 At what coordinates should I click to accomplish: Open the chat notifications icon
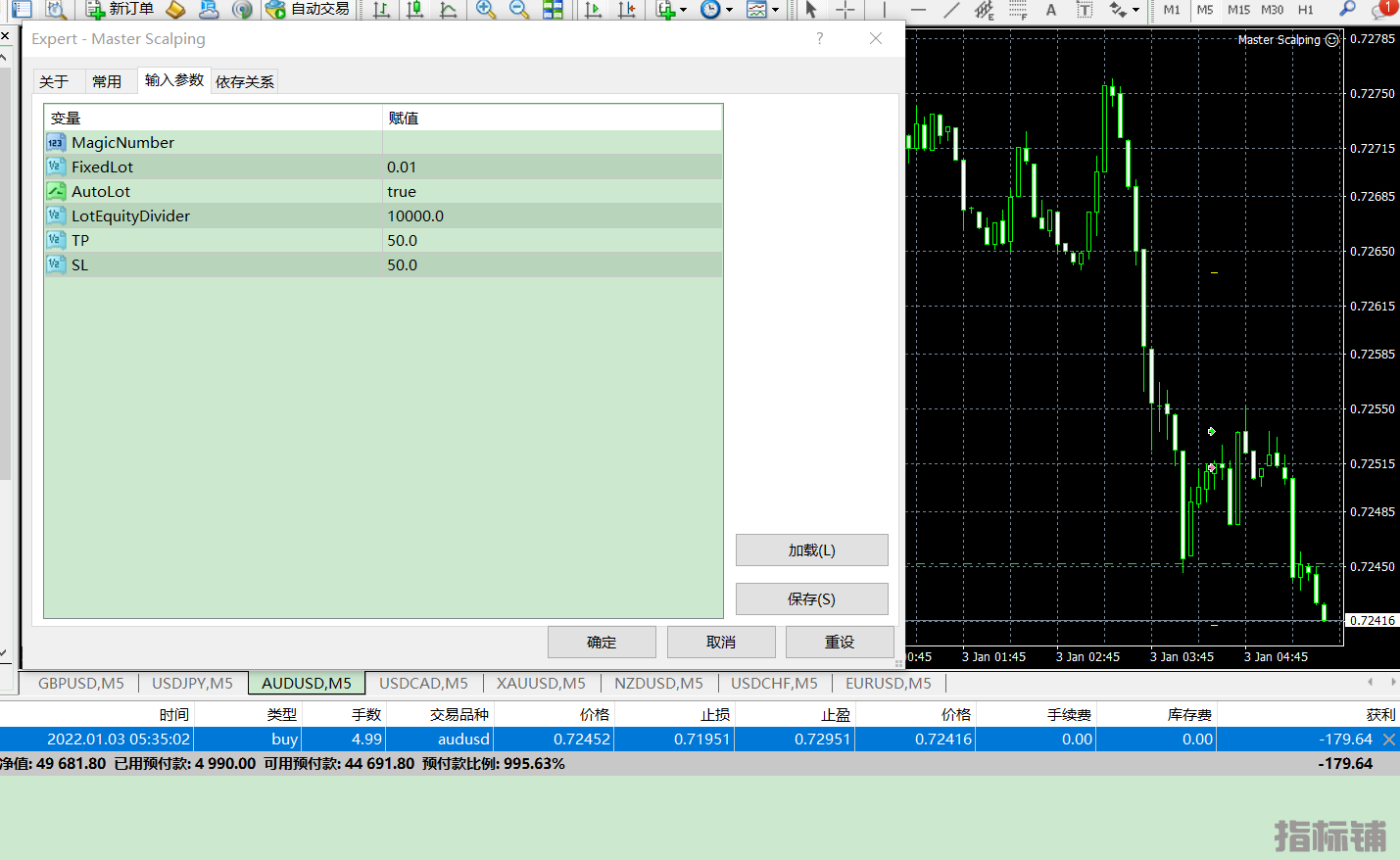(x=1383, y=10)
